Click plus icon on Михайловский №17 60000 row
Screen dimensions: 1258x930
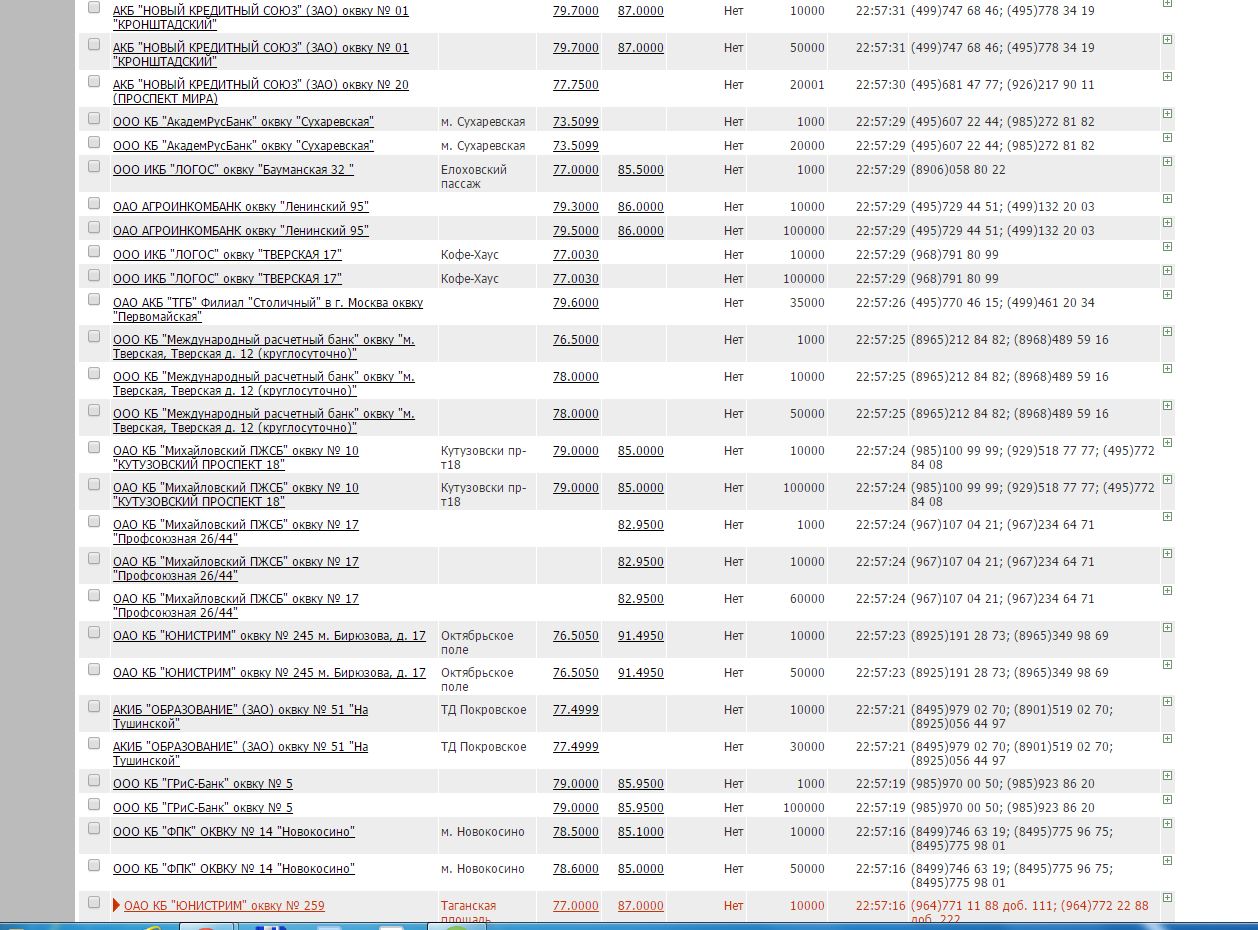click(x=1167, y=591)
